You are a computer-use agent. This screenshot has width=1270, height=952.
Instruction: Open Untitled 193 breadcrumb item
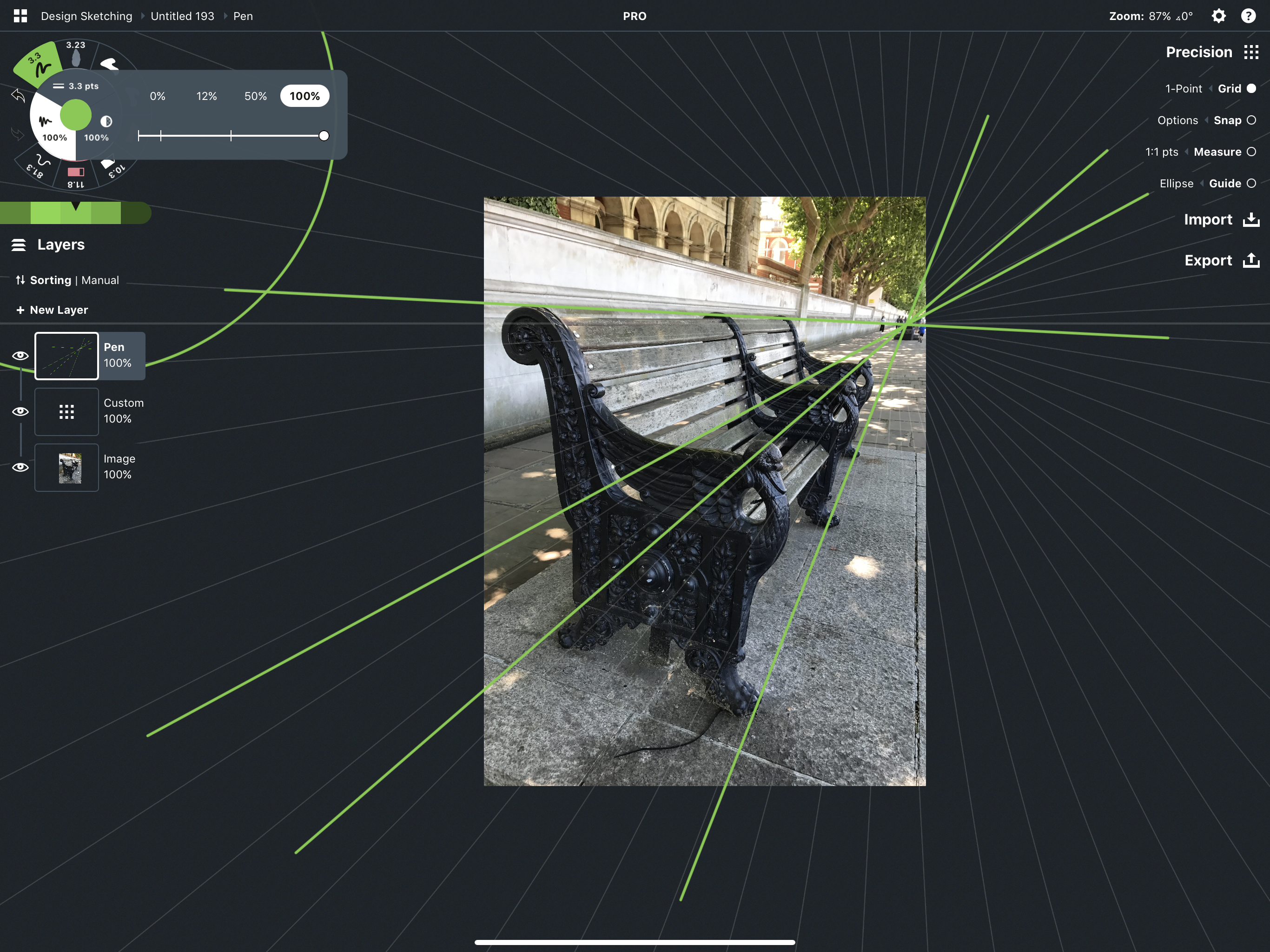coord(182,16)
